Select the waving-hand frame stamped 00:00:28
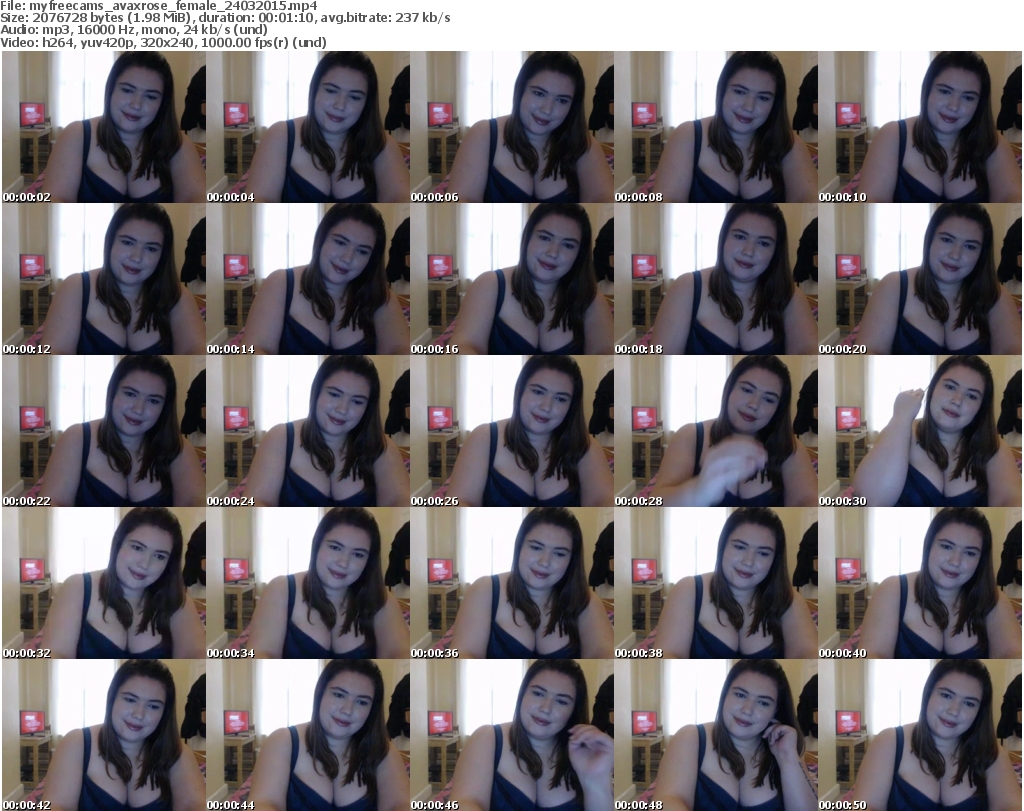This screenshot has width=1024, height=811. pyautogui.click(x=716, y=431)
